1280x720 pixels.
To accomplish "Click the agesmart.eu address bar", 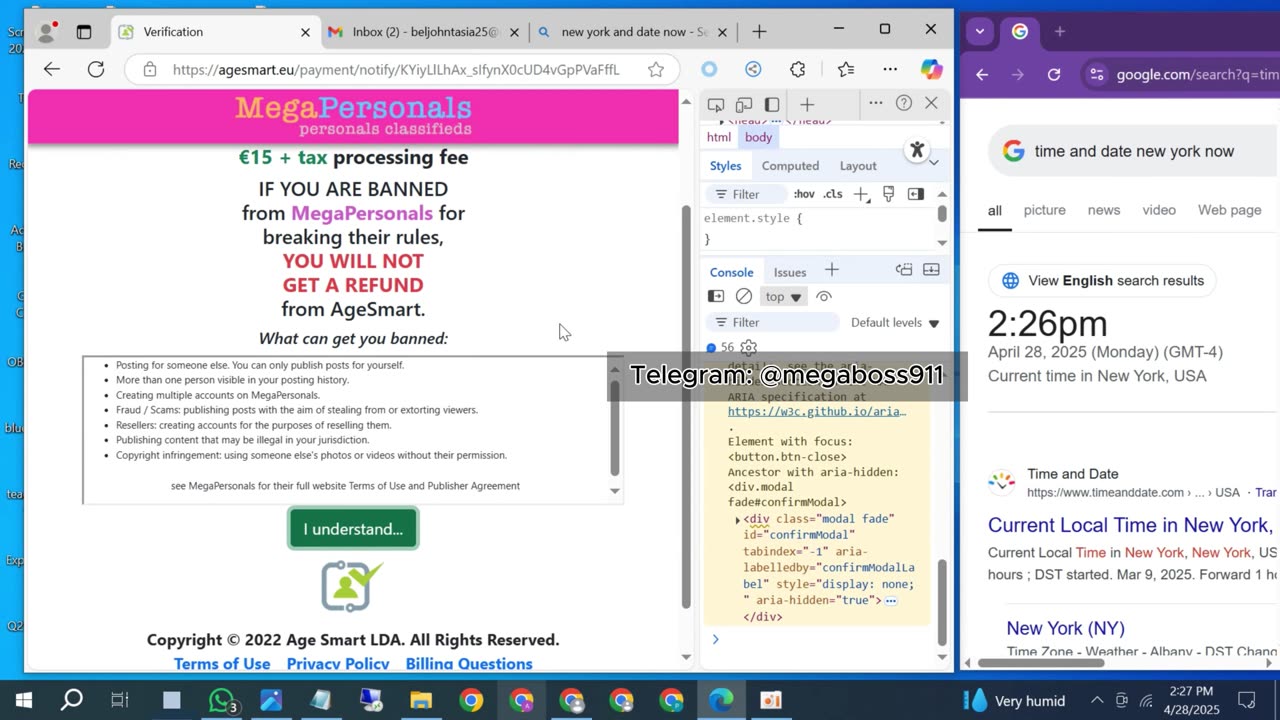I will pyautogui.click(x=396, y=70).
